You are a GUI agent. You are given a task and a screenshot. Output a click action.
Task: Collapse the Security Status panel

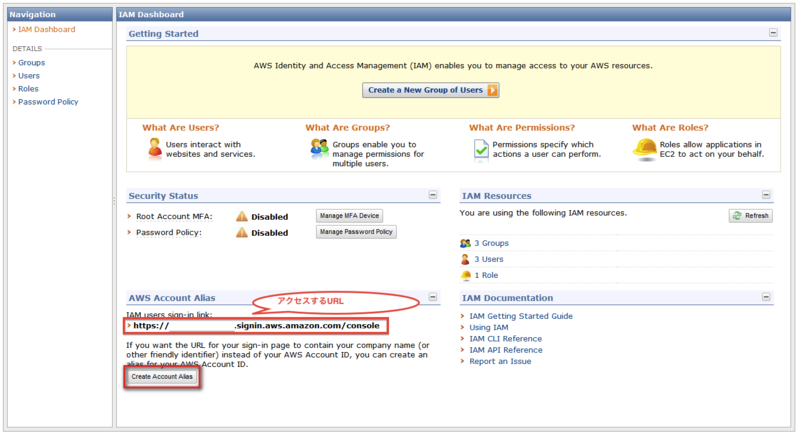point(433,195)
